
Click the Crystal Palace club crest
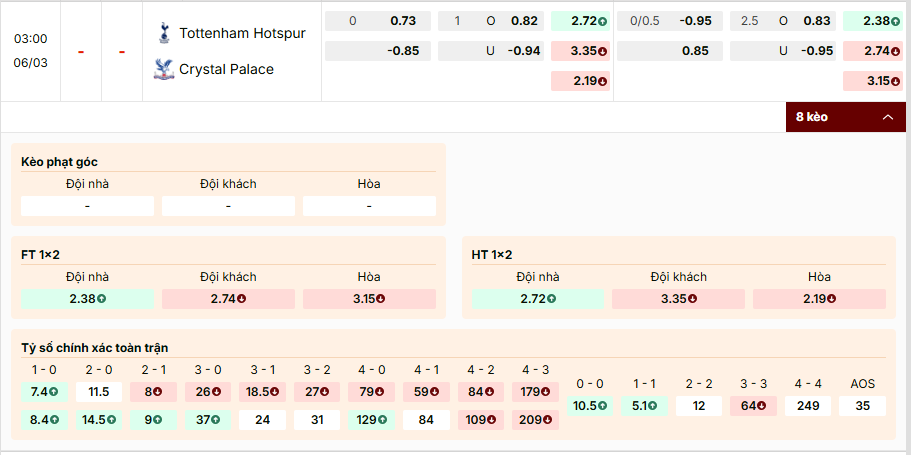162,69
